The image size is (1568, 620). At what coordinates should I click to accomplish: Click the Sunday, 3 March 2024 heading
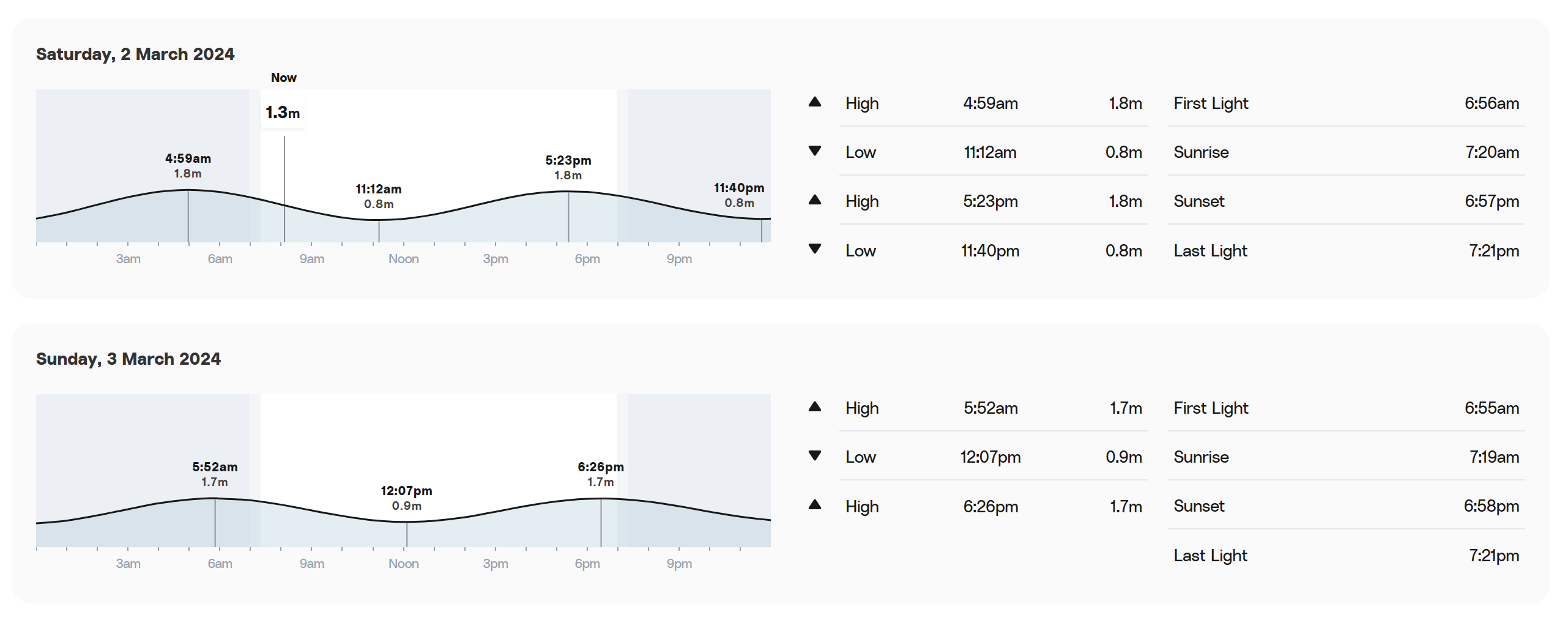point(128,359)
